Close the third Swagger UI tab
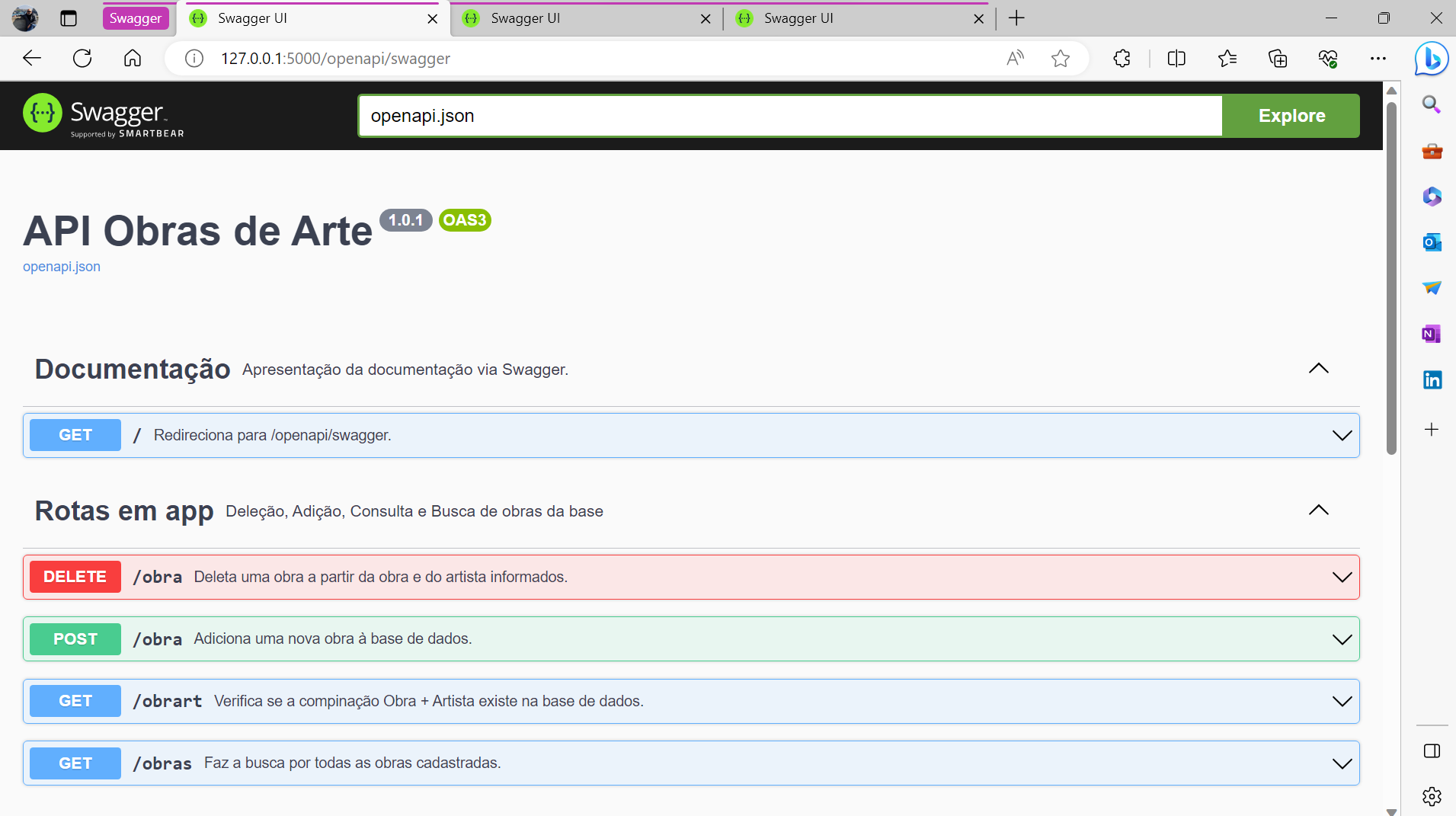Viewport: 1456px width, 816px height. (979, 19)
